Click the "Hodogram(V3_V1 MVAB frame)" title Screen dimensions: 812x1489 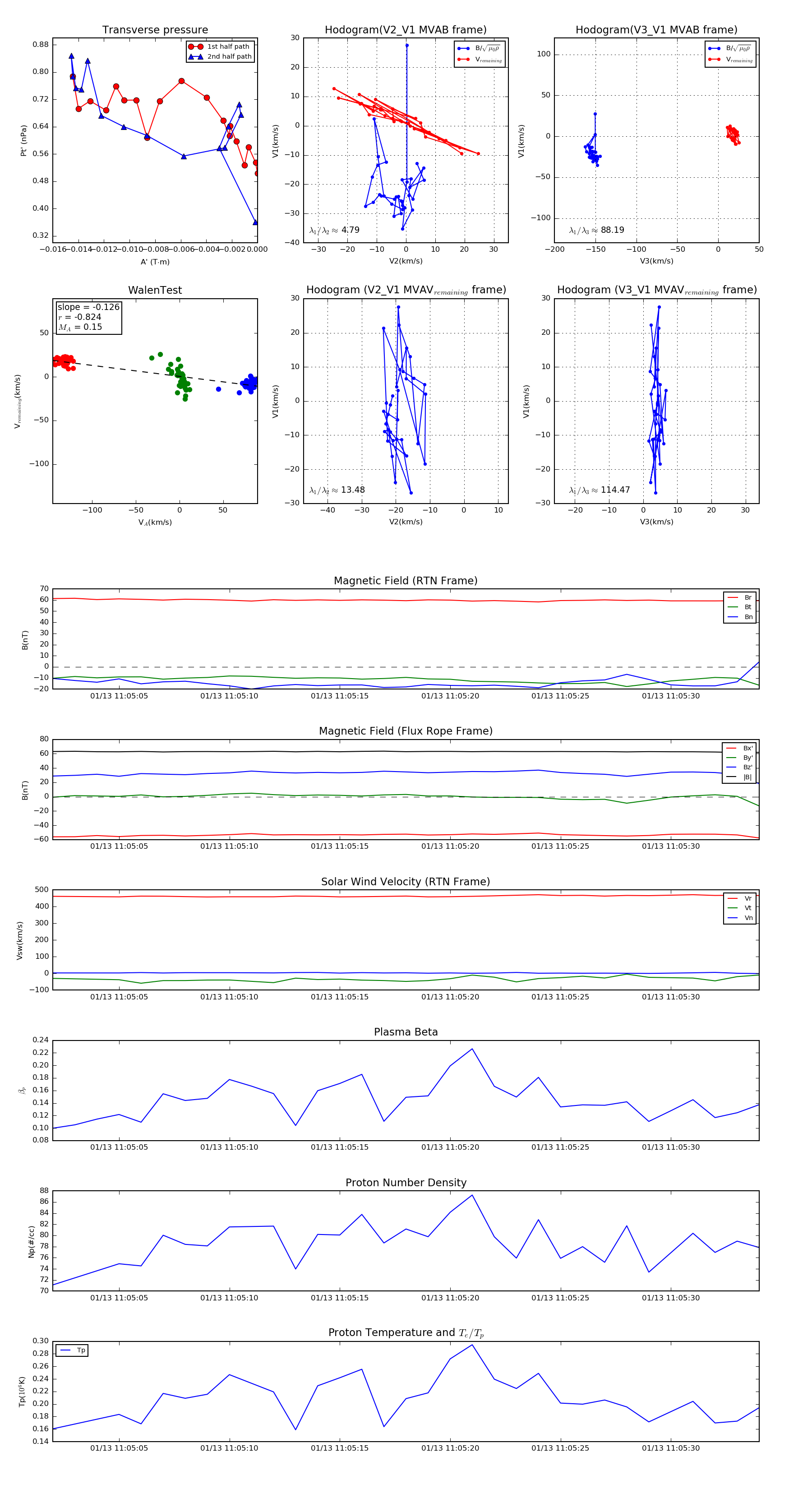click(656, 30)
